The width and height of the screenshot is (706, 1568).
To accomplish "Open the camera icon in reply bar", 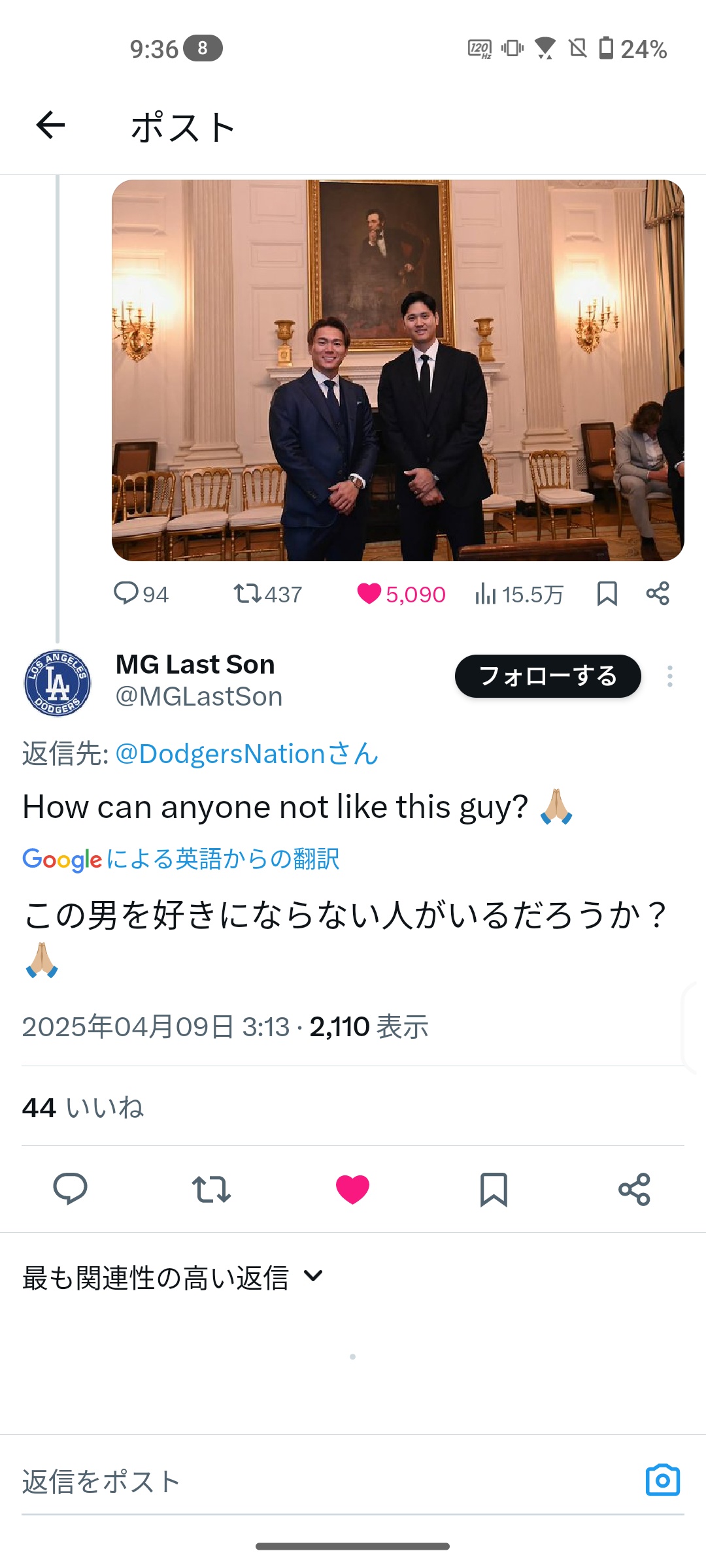I will [x=662, y=1480].
